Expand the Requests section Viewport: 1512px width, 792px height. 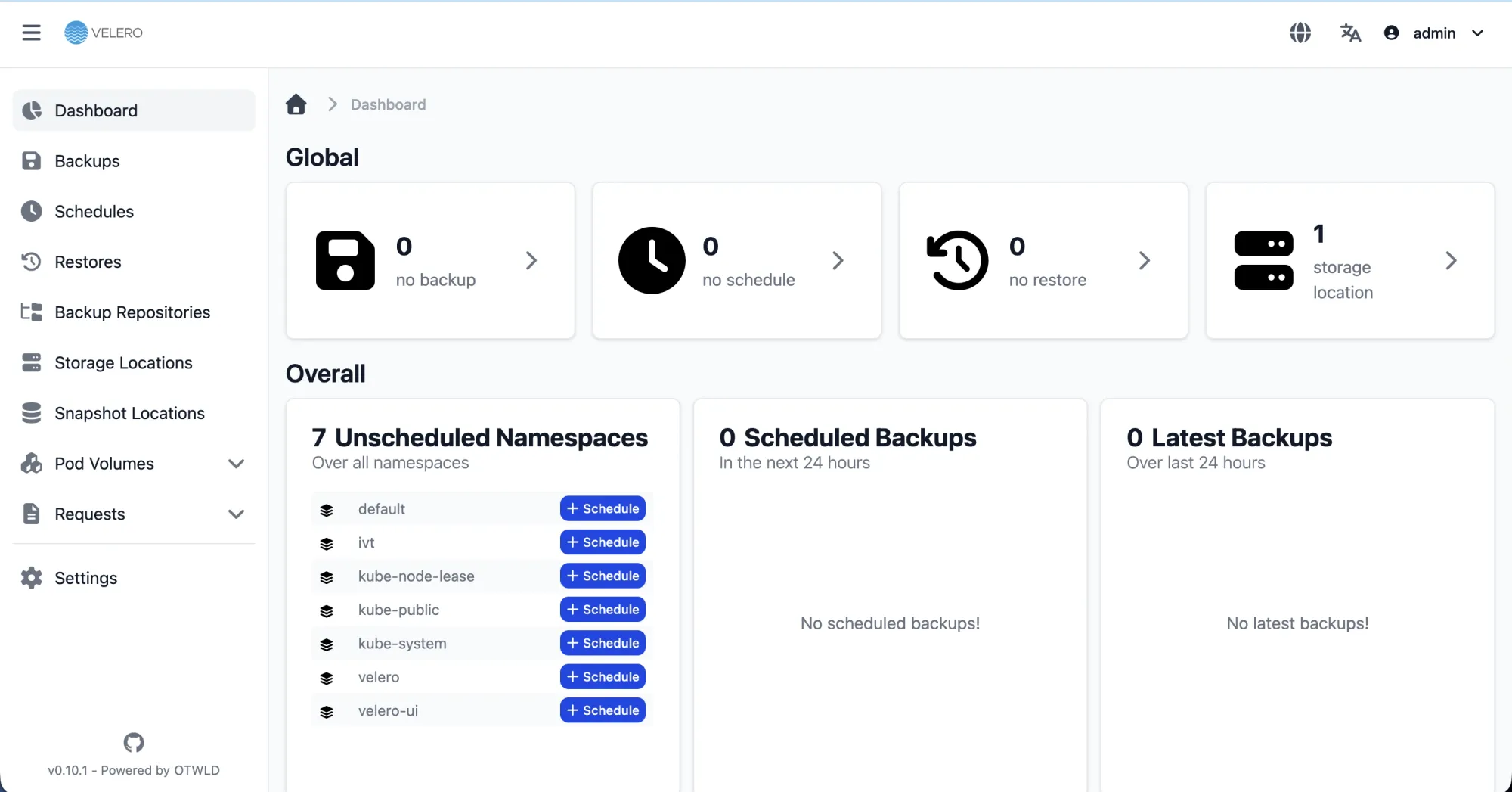237,514
